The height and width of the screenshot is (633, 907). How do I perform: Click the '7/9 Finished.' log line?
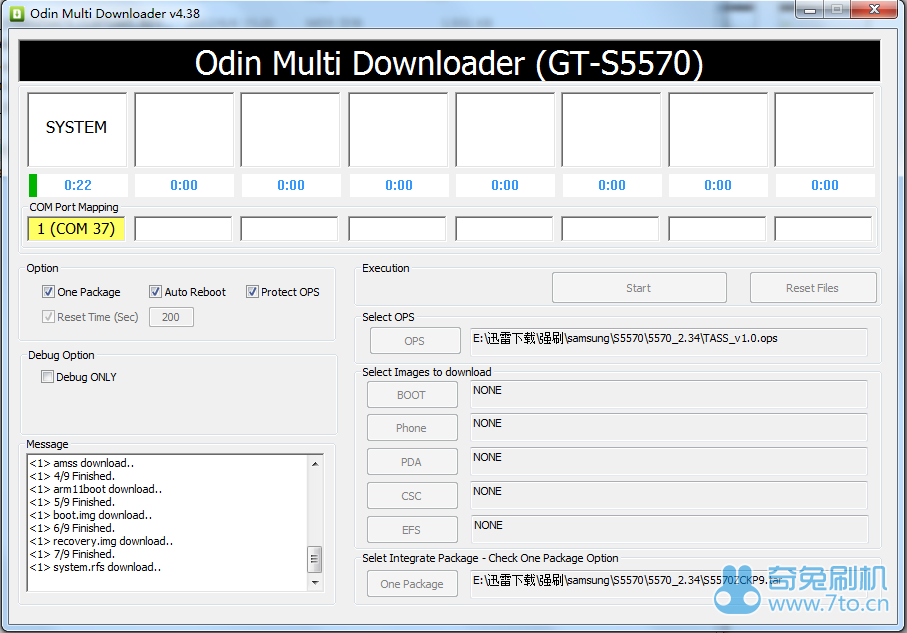point(72,554)
